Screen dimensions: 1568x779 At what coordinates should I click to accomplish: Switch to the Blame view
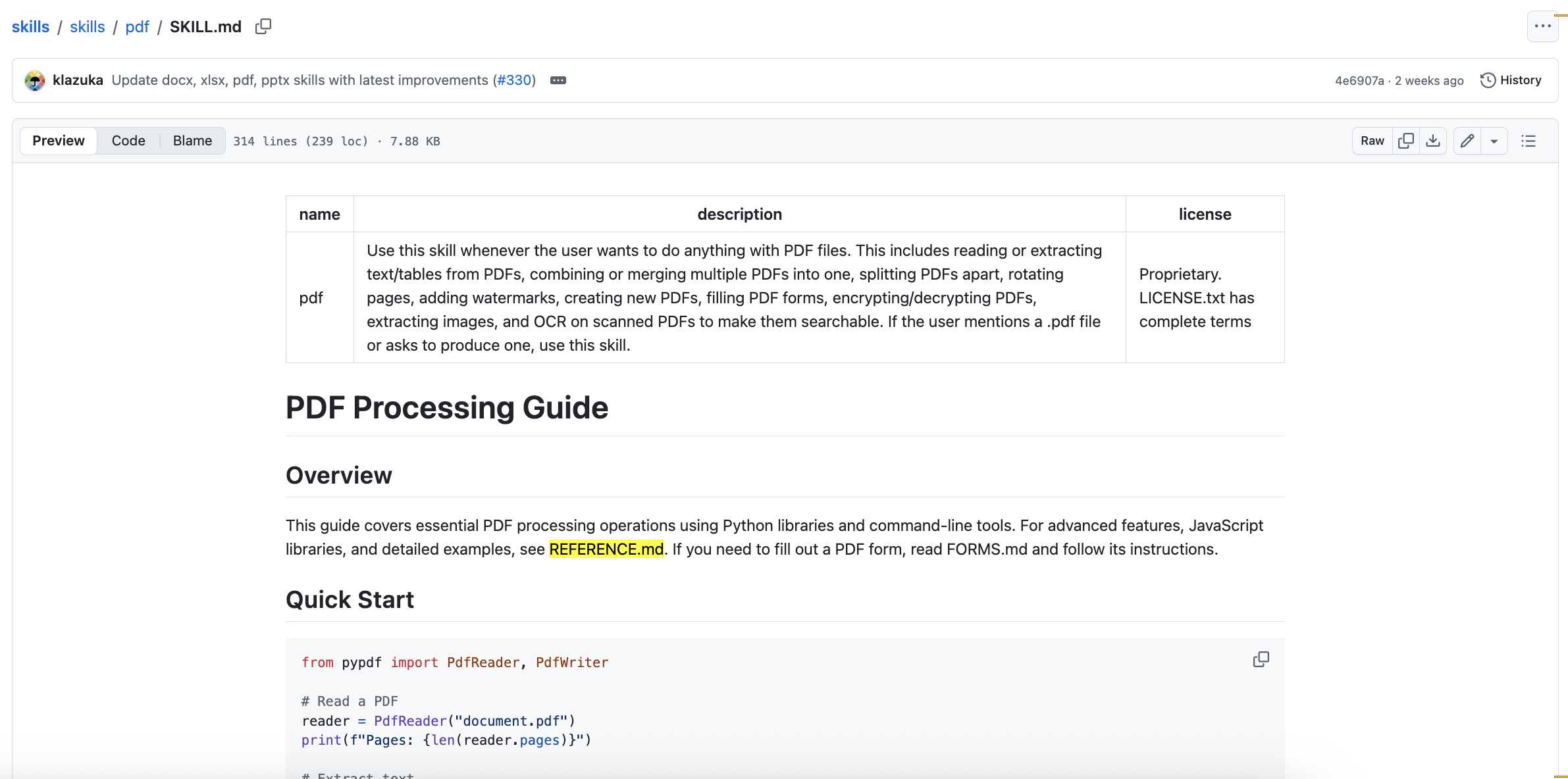point(192,141)
